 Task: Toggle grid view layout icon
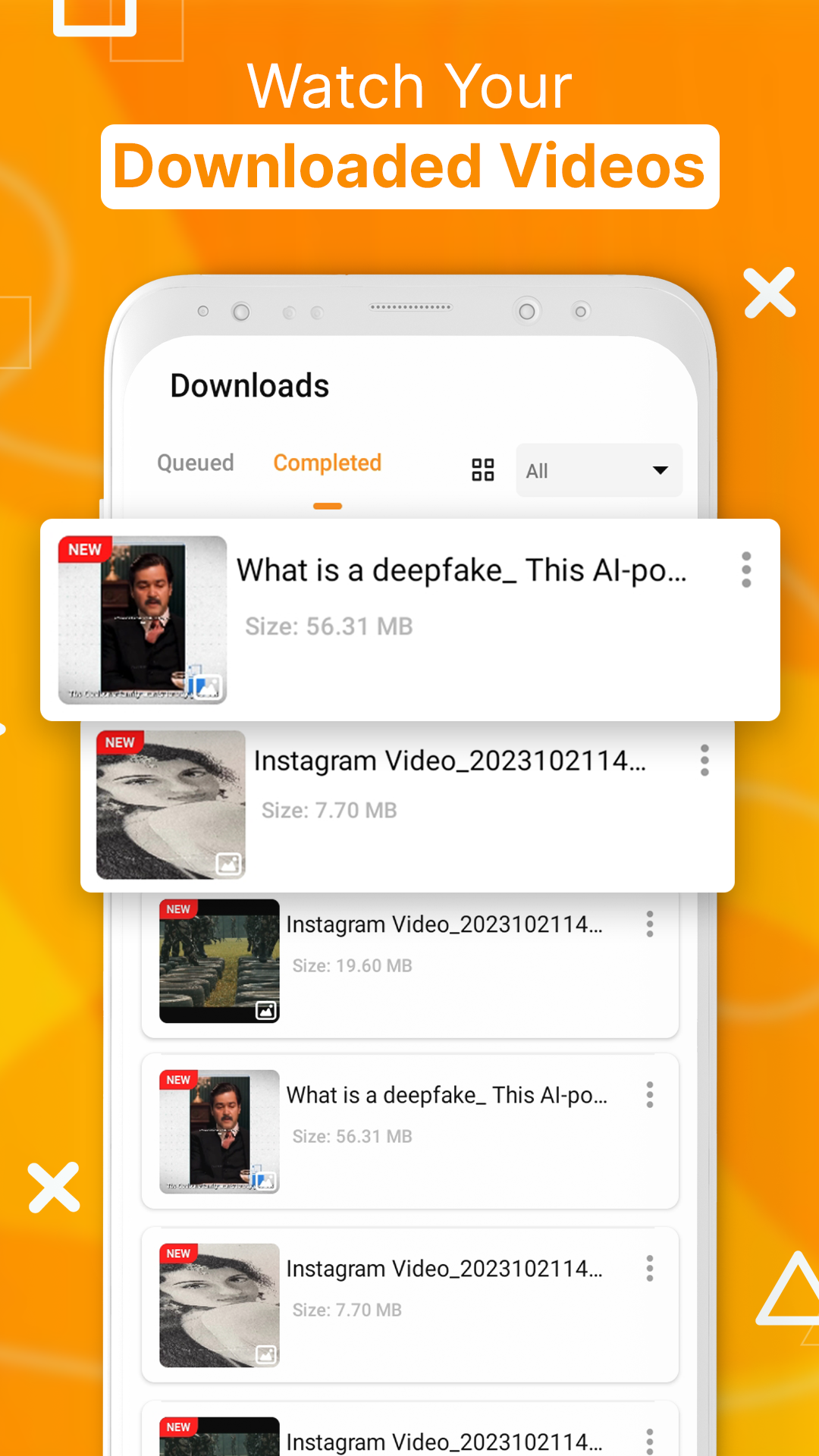pyautogui.click(x=483, y=470)
